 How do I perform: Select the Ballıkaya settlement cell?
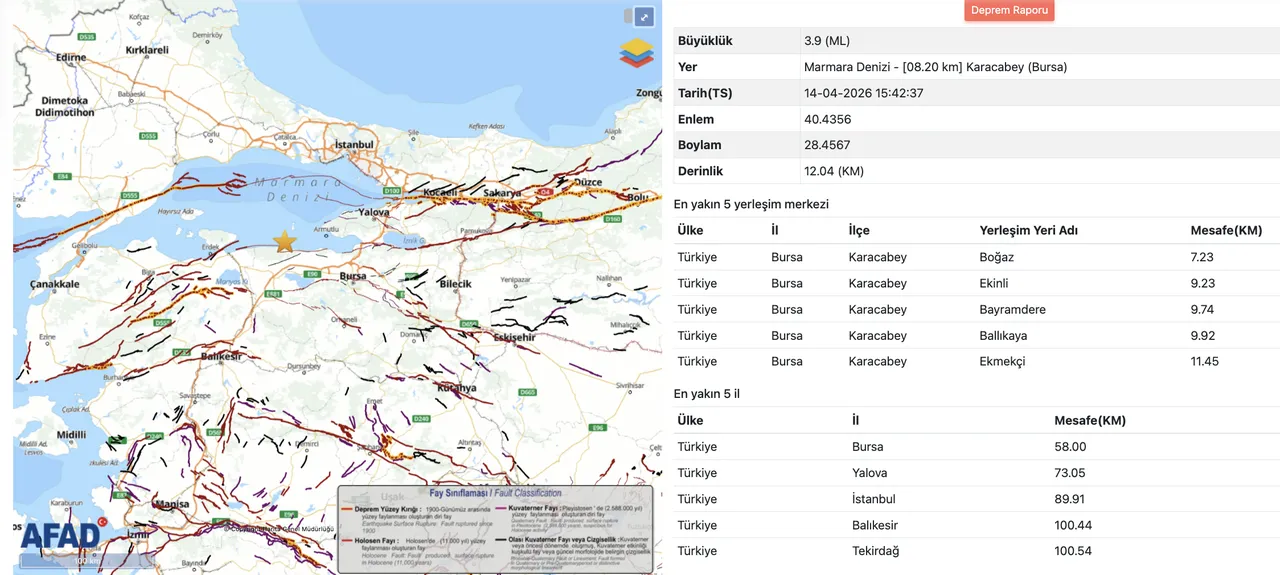pos(1003,335)
